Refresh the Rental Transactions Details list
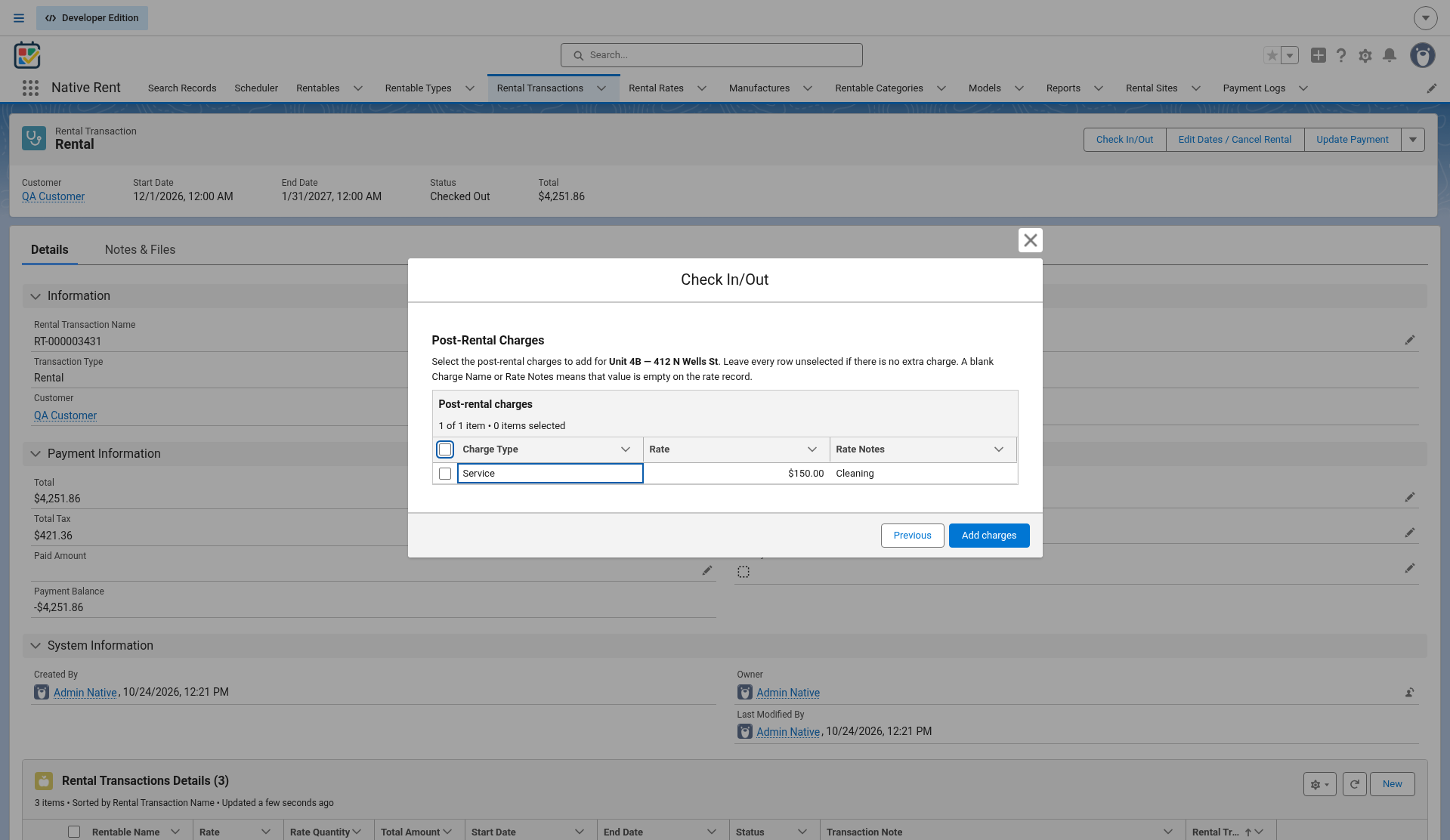 tap(1355, 784)
